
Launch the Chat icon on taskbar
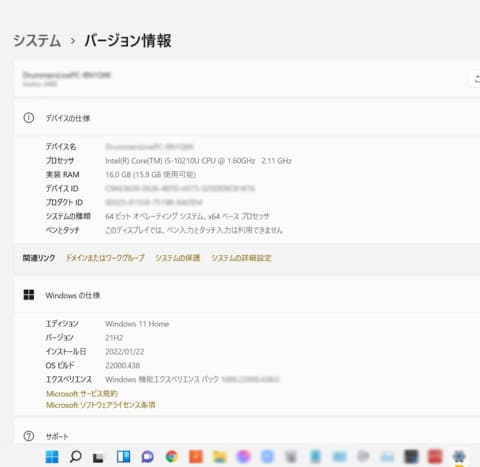pyautogui.click(x=147, y=457)
